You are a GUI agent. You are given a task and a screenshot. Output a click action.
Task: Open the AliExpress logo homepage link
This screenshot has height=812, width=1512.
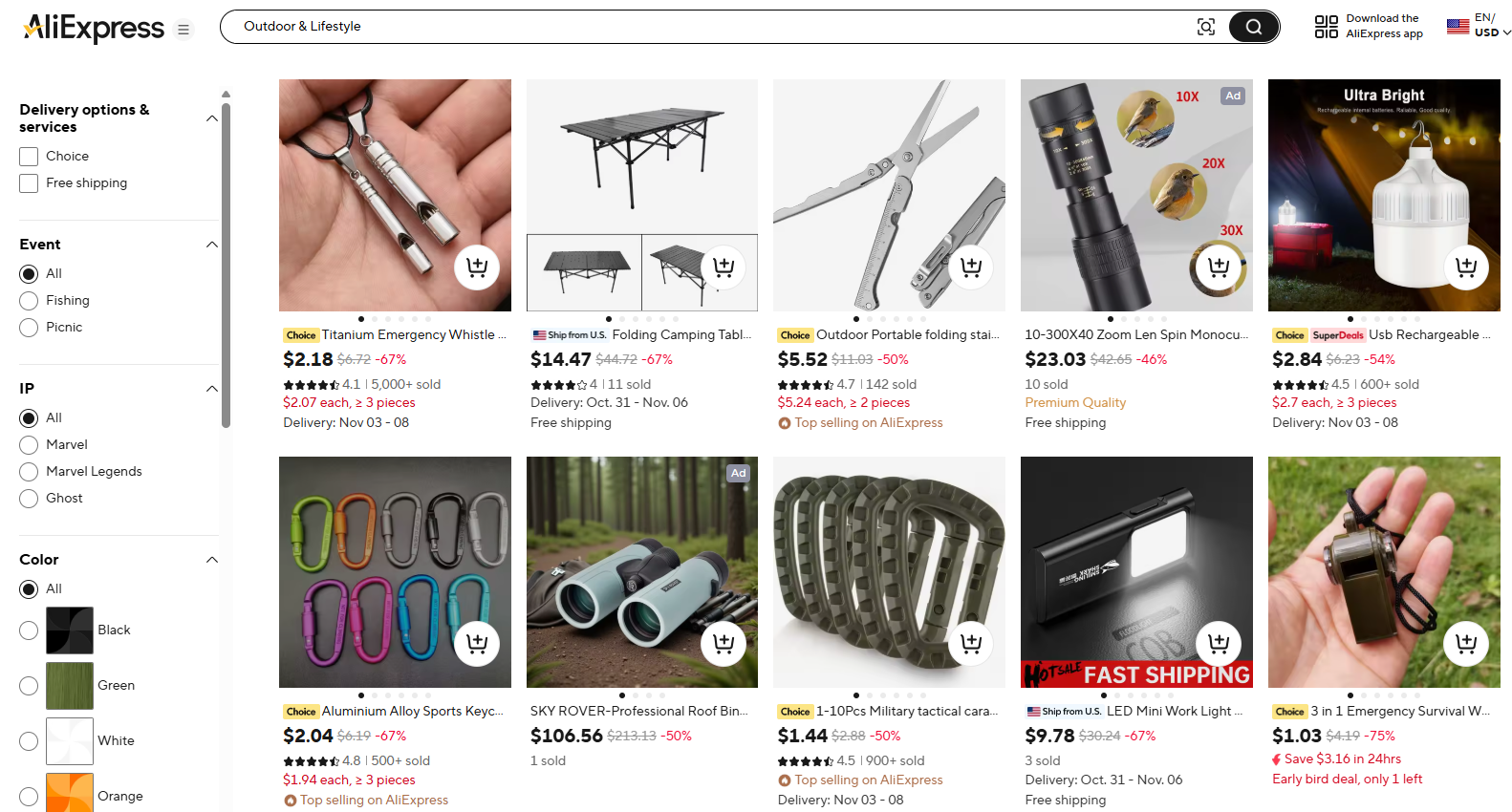coord(93,28)
